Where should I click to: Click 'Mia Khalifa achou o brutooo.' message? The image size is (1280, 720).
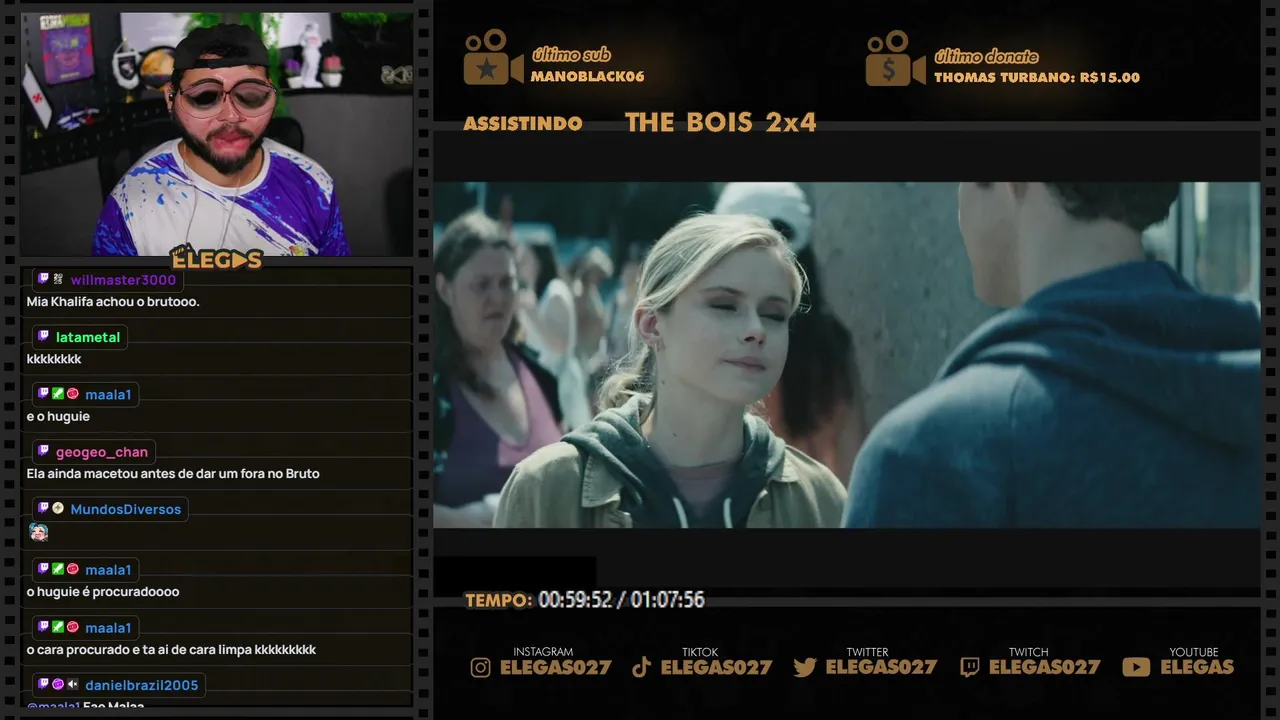click(113, 302)
